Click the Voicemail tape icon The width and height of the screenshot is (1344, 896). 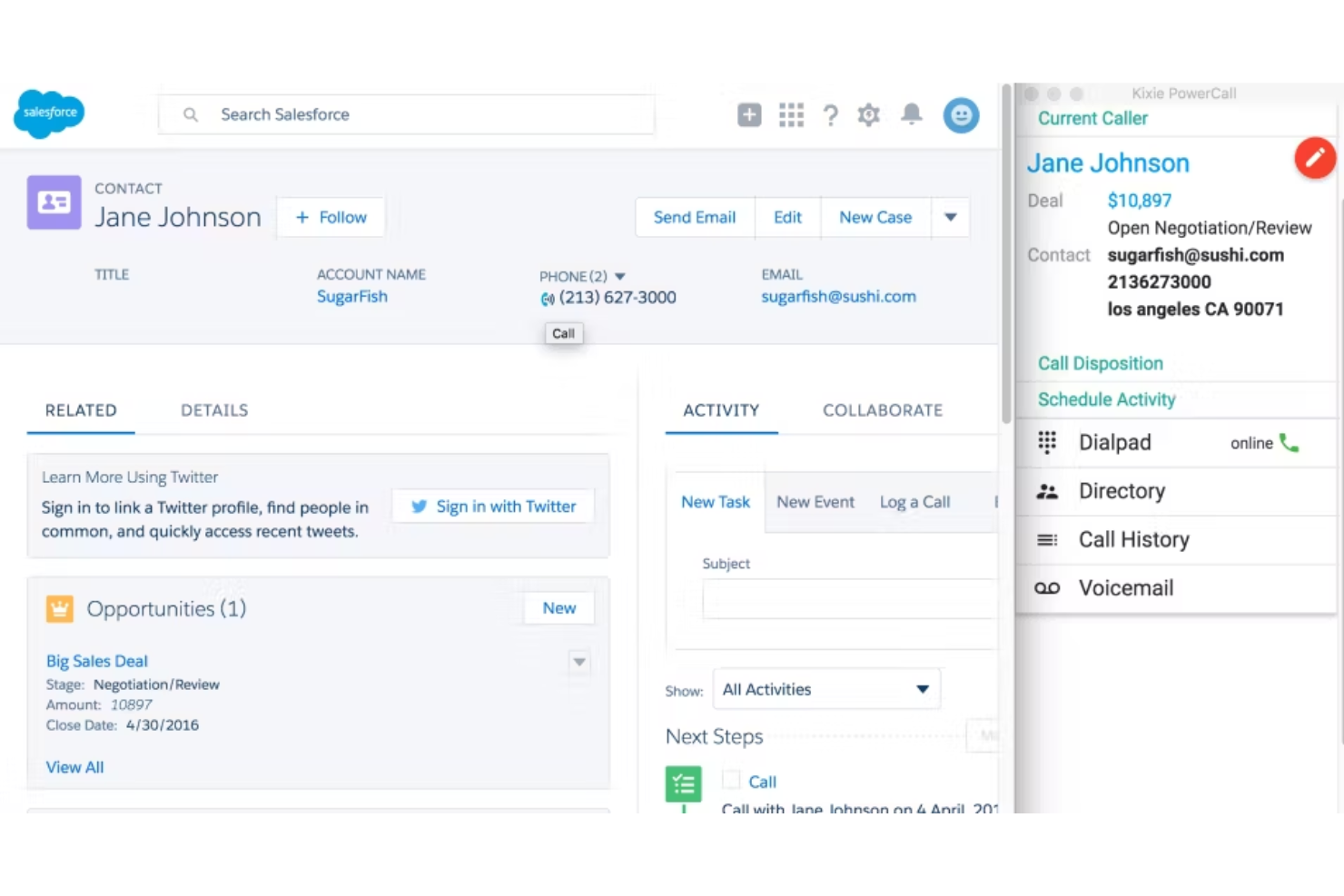click(1047, 588)
